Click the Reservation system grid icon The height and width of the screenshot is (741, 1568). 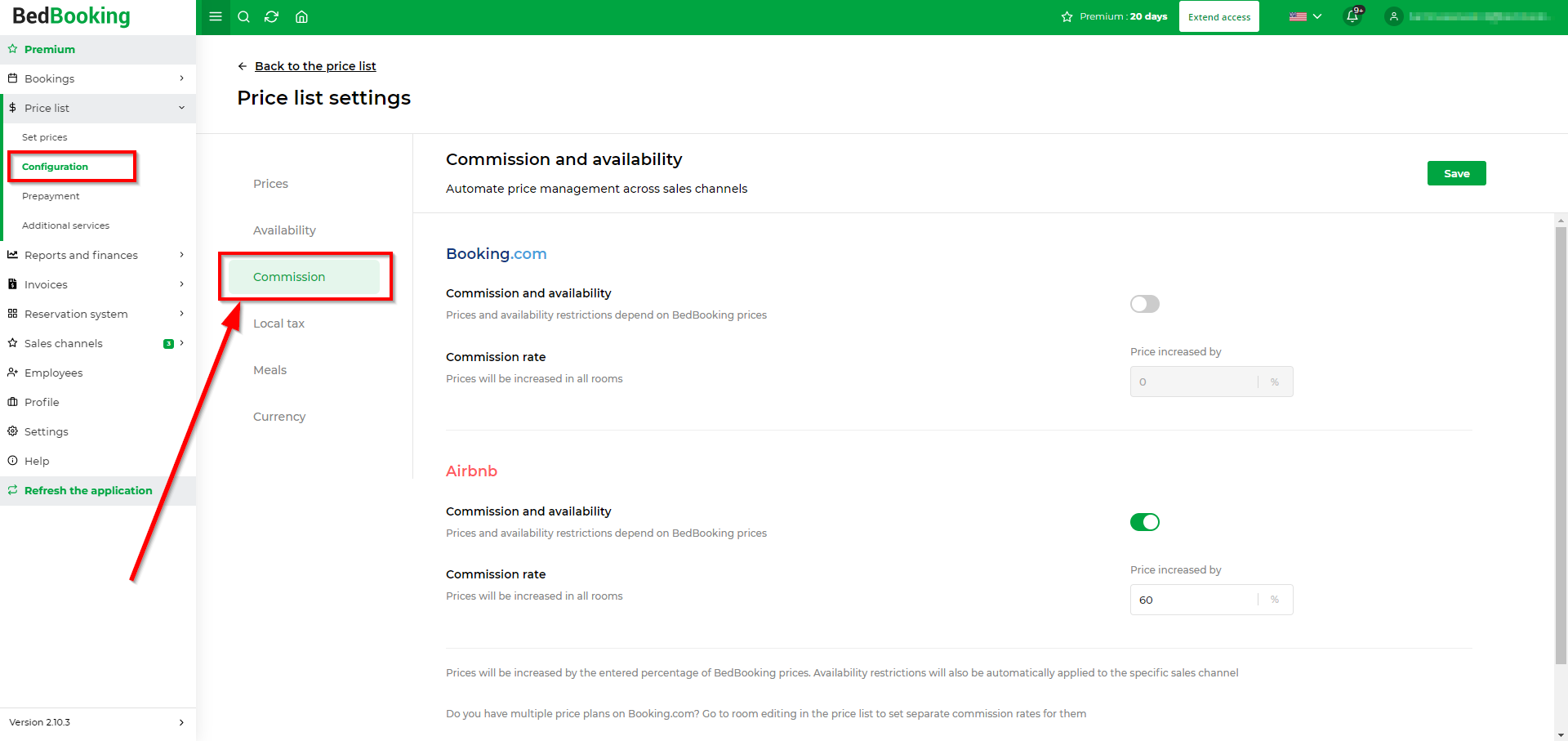[x=12, y=314]
